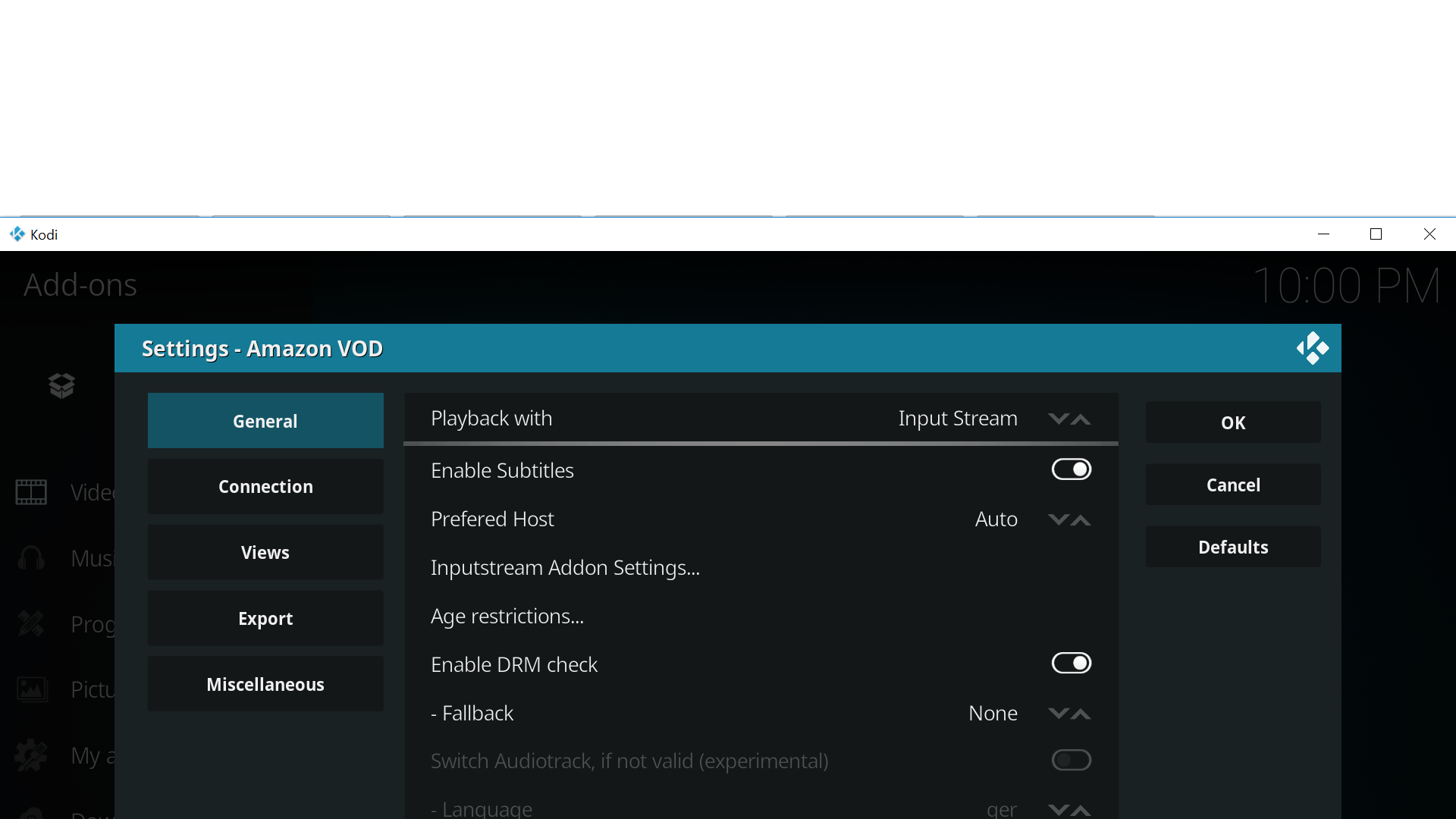
Task: Open the Export settings category
Action: tap(265, 618)
